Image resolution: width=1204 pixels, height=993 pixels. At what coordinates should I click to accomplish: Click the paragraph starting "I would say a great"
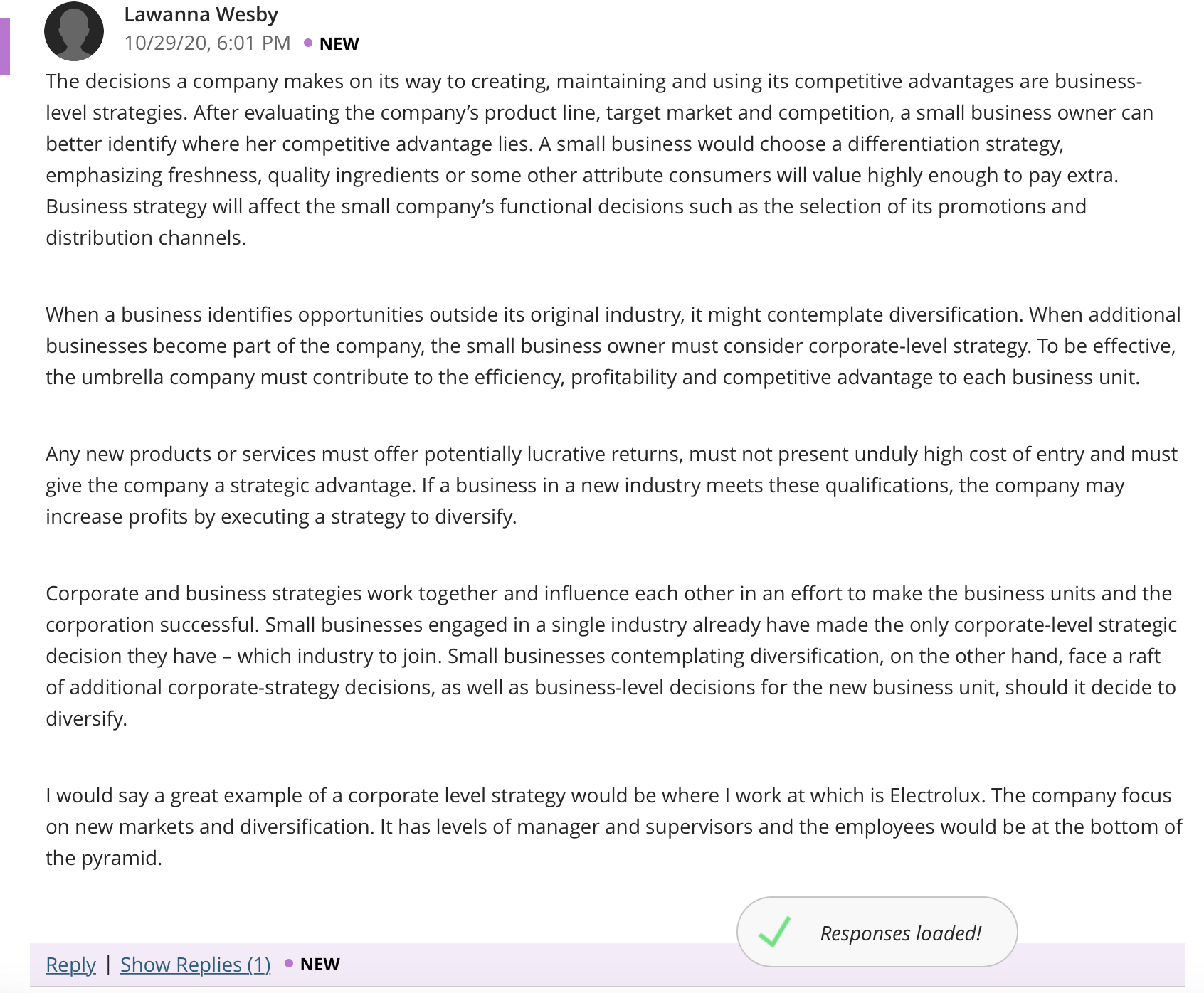click(x=614, y=827)
